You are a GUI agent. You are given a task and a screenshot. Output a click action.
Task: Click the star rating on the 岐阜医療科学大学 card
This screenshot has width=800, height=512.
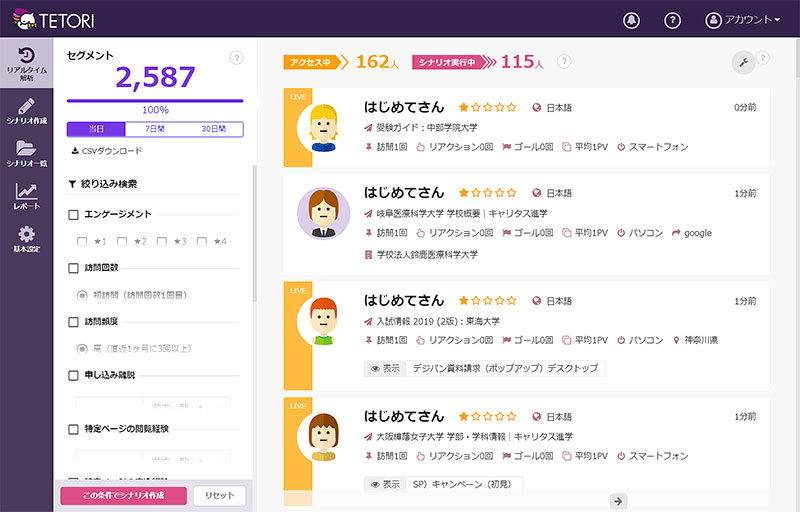tap(487, 193)
